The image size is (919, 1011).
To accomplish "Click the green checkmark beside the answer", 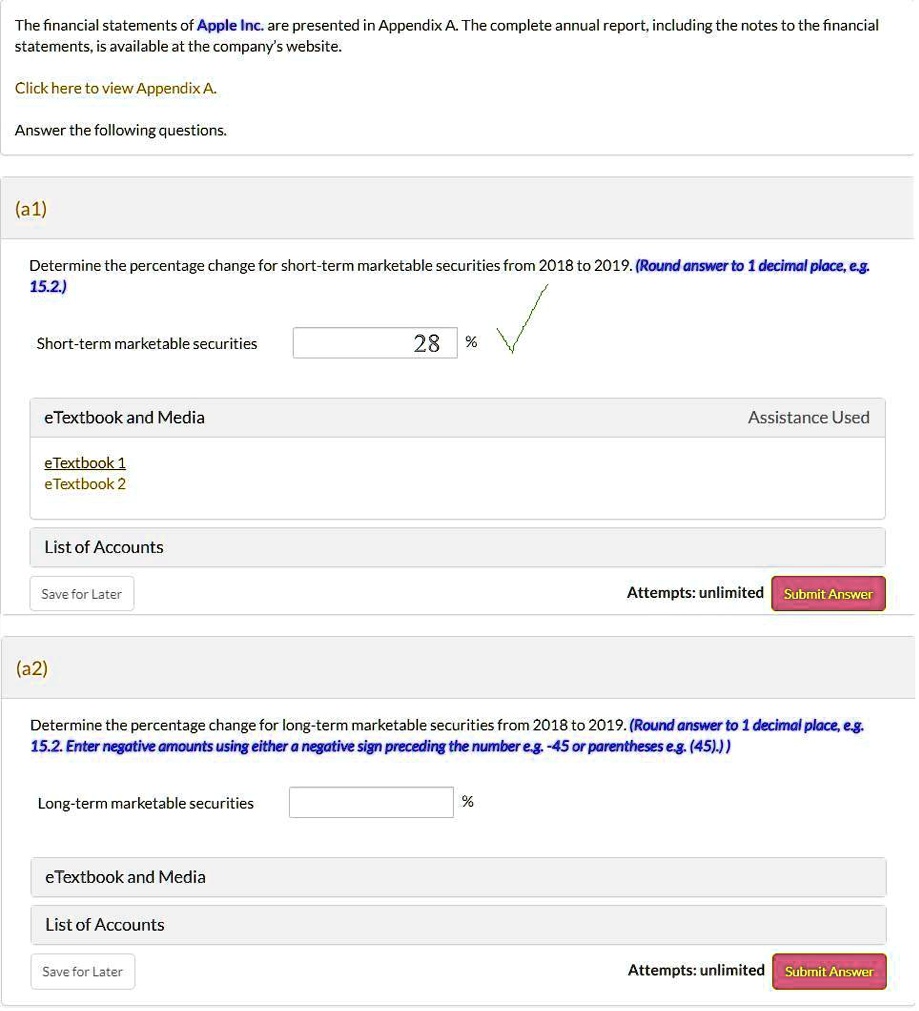I will click(520, 325).
